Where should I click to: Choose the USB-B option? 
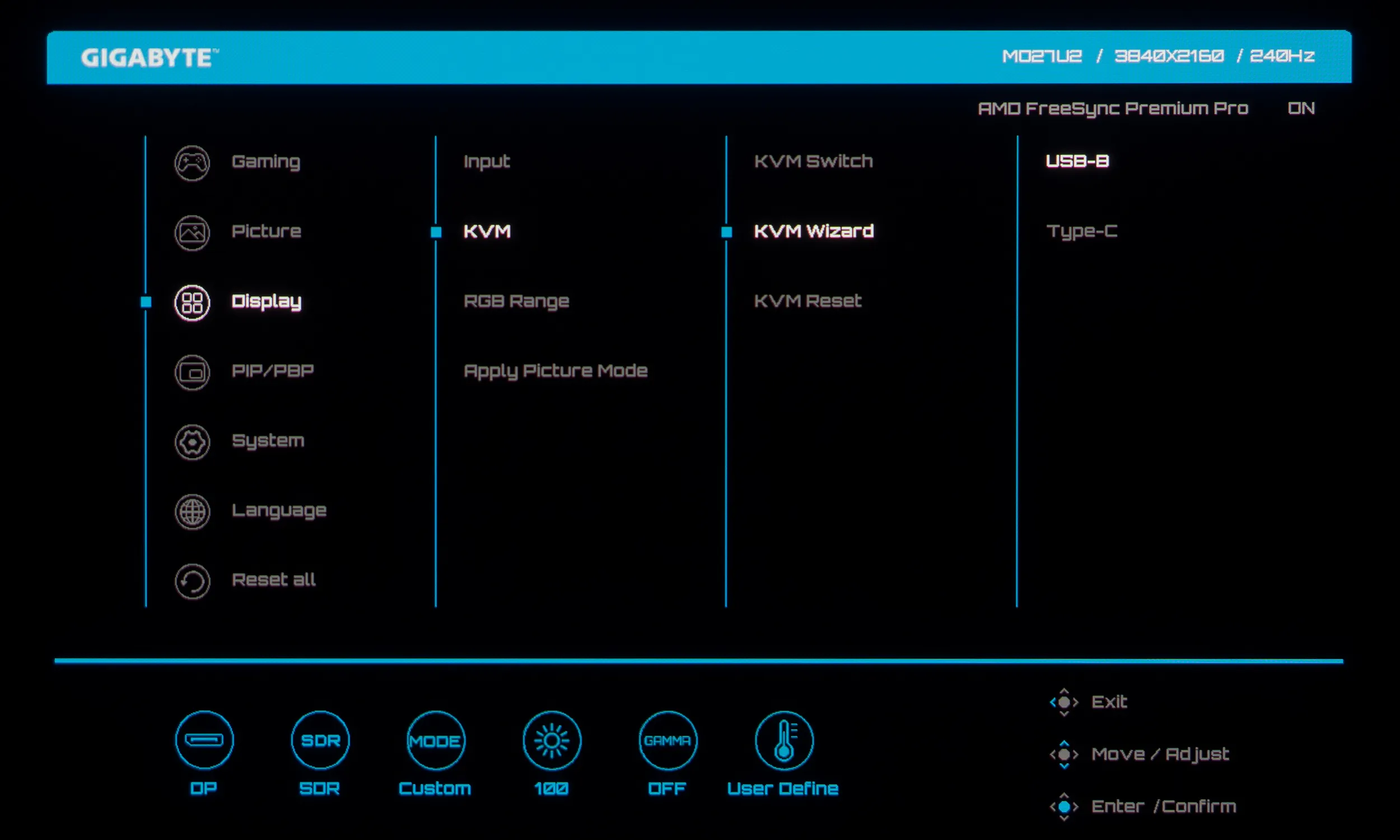click(1077, 161)
